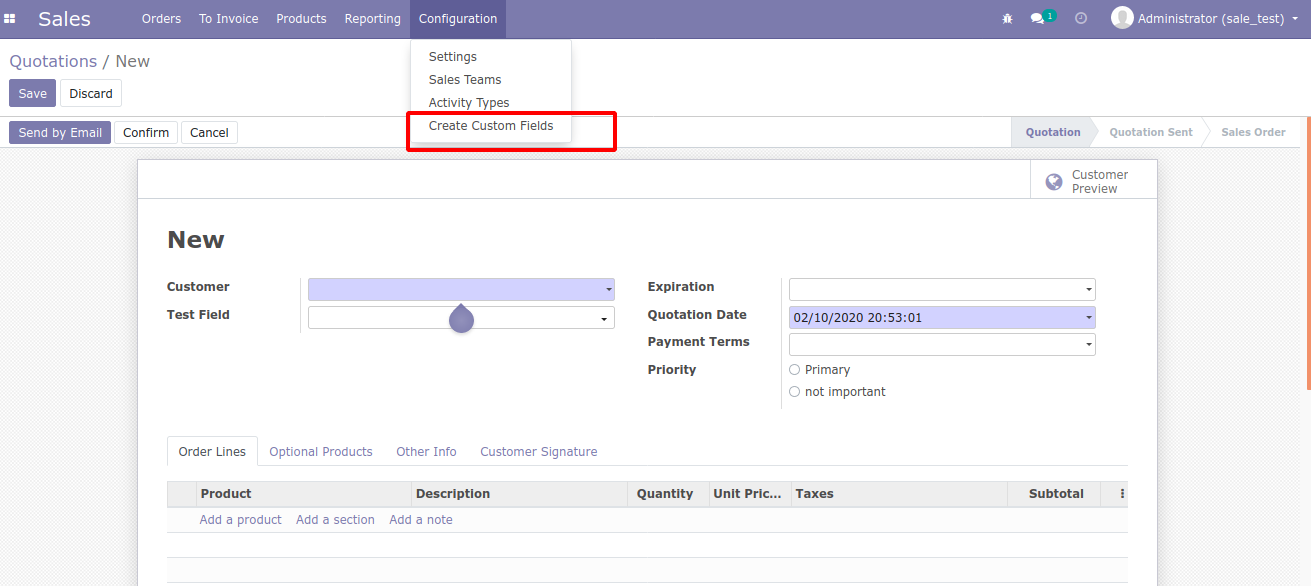
Task: Switch to the Customer Signature tab
Action: (539, 452)
